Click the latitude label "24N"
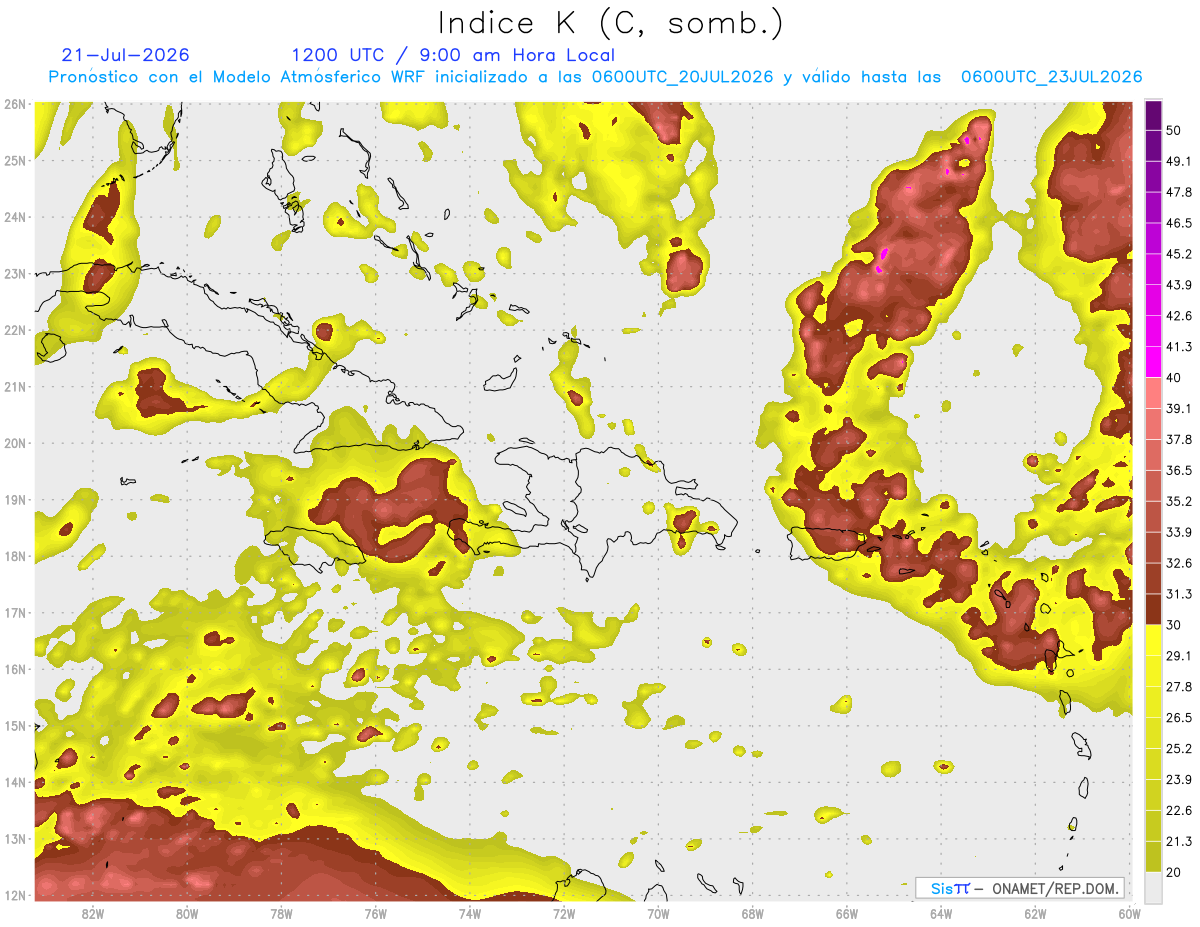 tap(15, 217)
